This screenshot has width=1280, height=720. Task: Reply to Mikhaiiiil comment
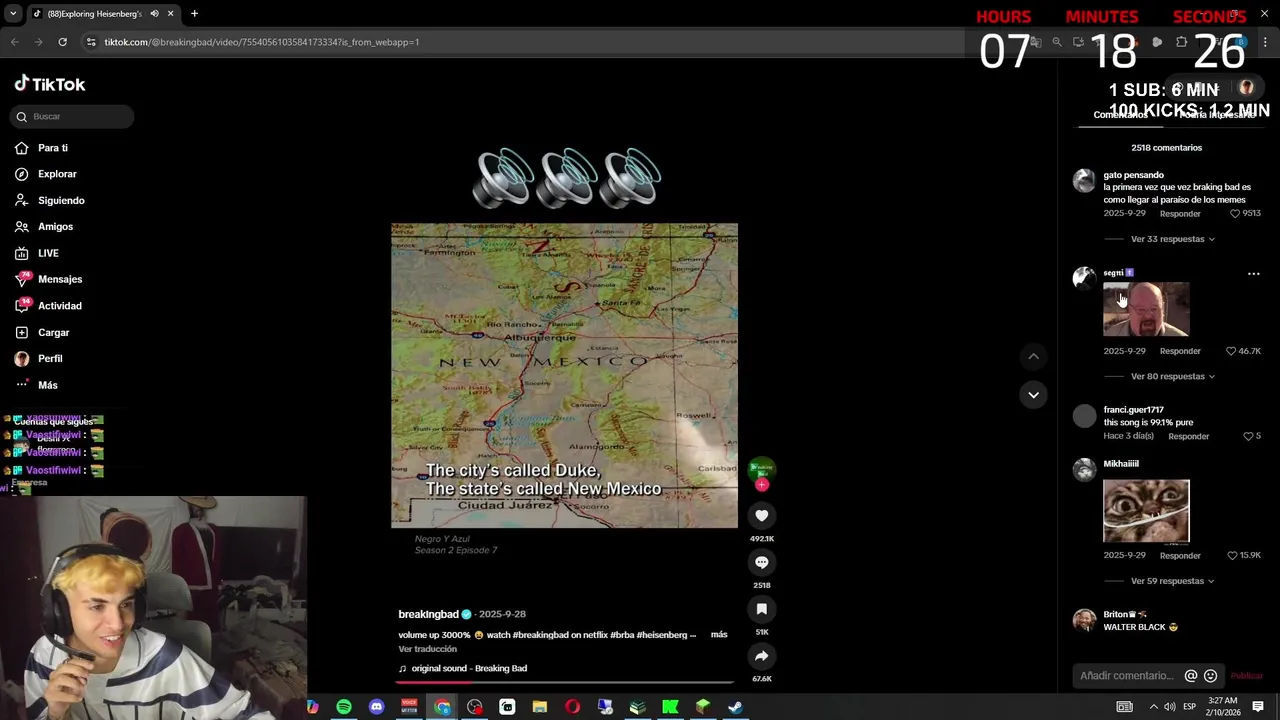pyautogui.click(x=1180, y=556)
